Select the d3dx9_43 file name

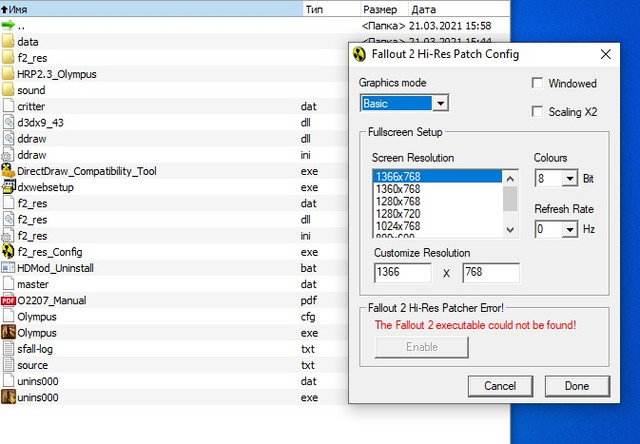click(x=40, y=122)
